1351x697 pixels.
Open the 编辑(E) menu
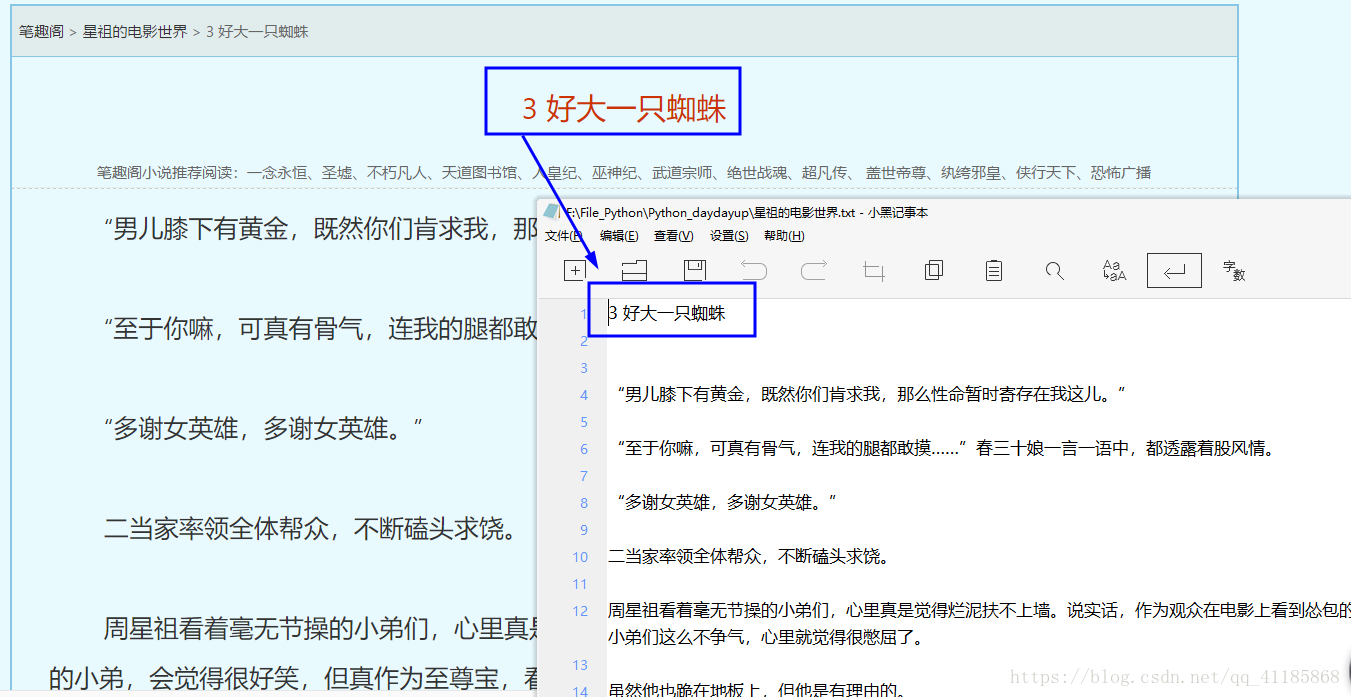pyautogui.click(x=619, y=236)
